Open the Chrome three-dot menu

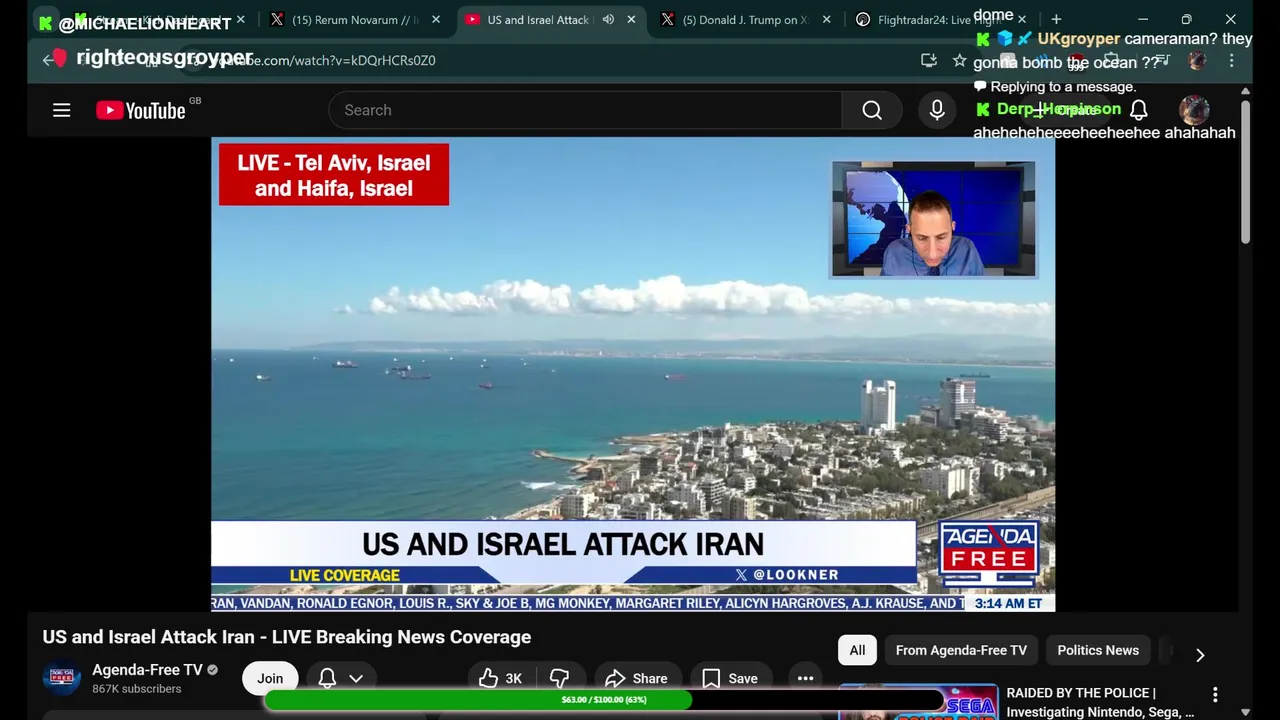[1231, 60]
